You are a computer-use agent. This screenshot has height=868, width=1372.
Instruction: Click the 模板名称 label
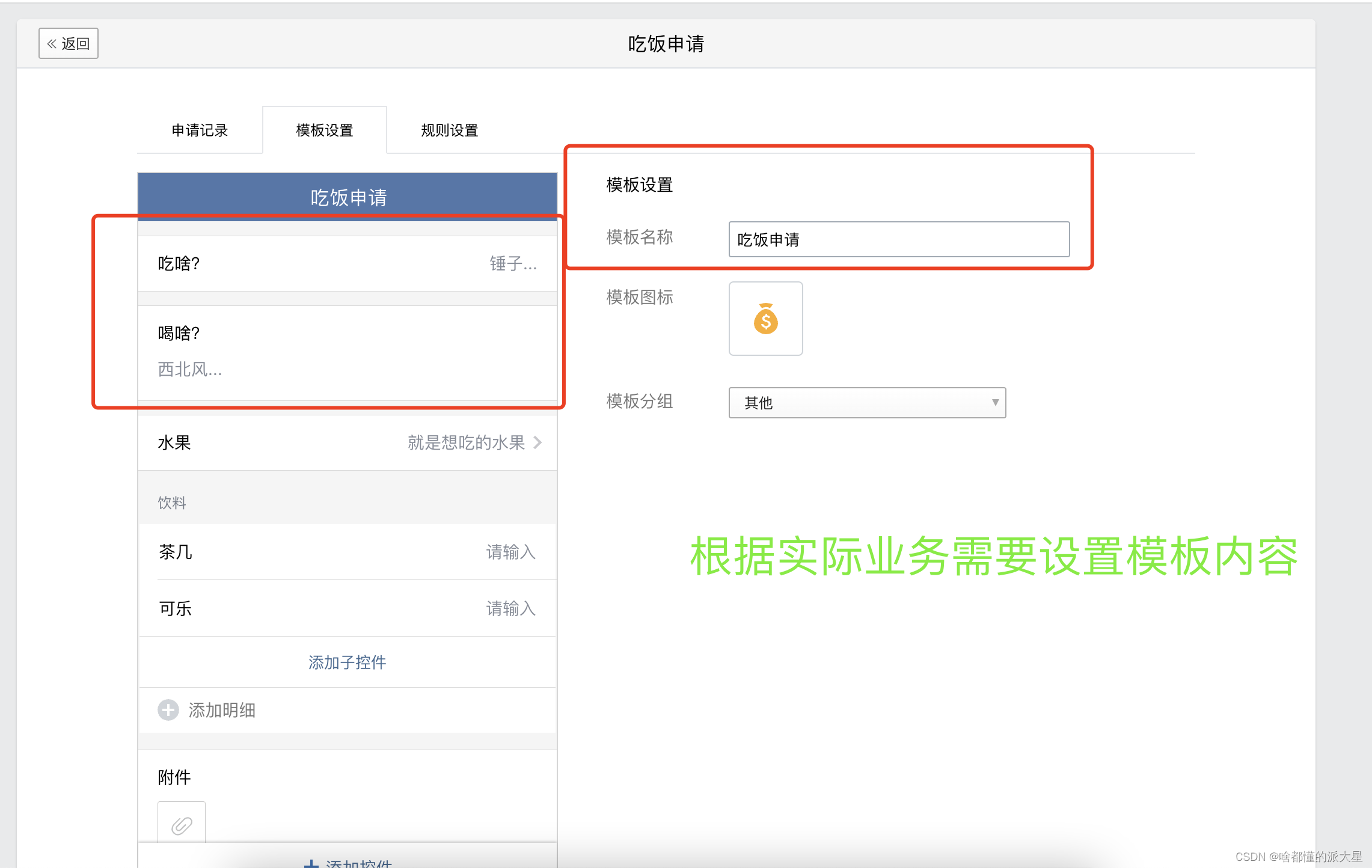tap(640, 237)
